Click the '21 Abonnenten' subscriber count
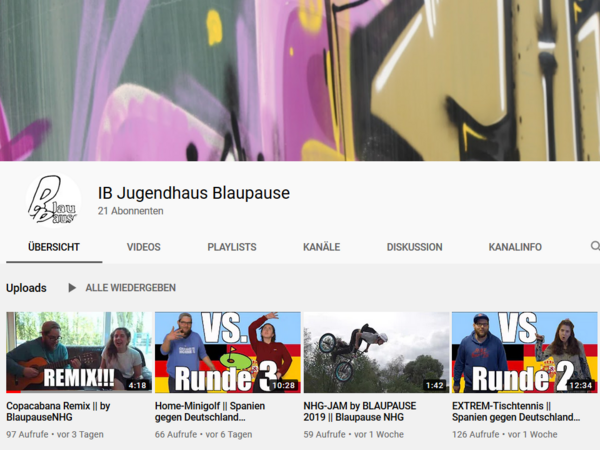Screen dimensions: 600x450 click(x=130, y=211)
